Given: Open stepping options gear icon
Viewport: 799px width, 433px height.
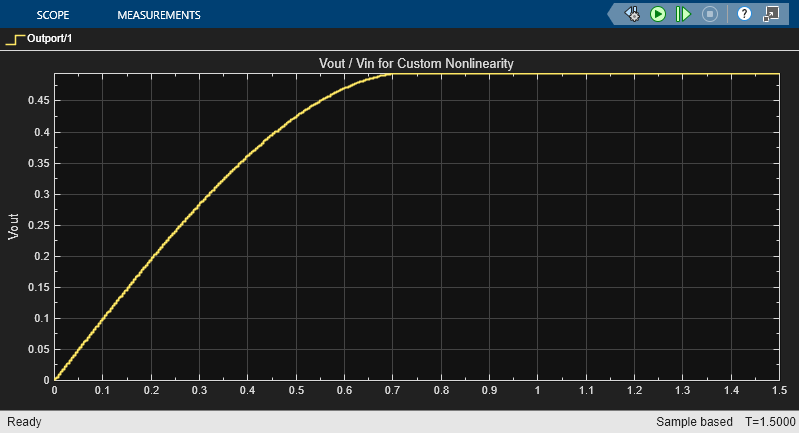Looking at the screenshot, I should coord(632,14).
